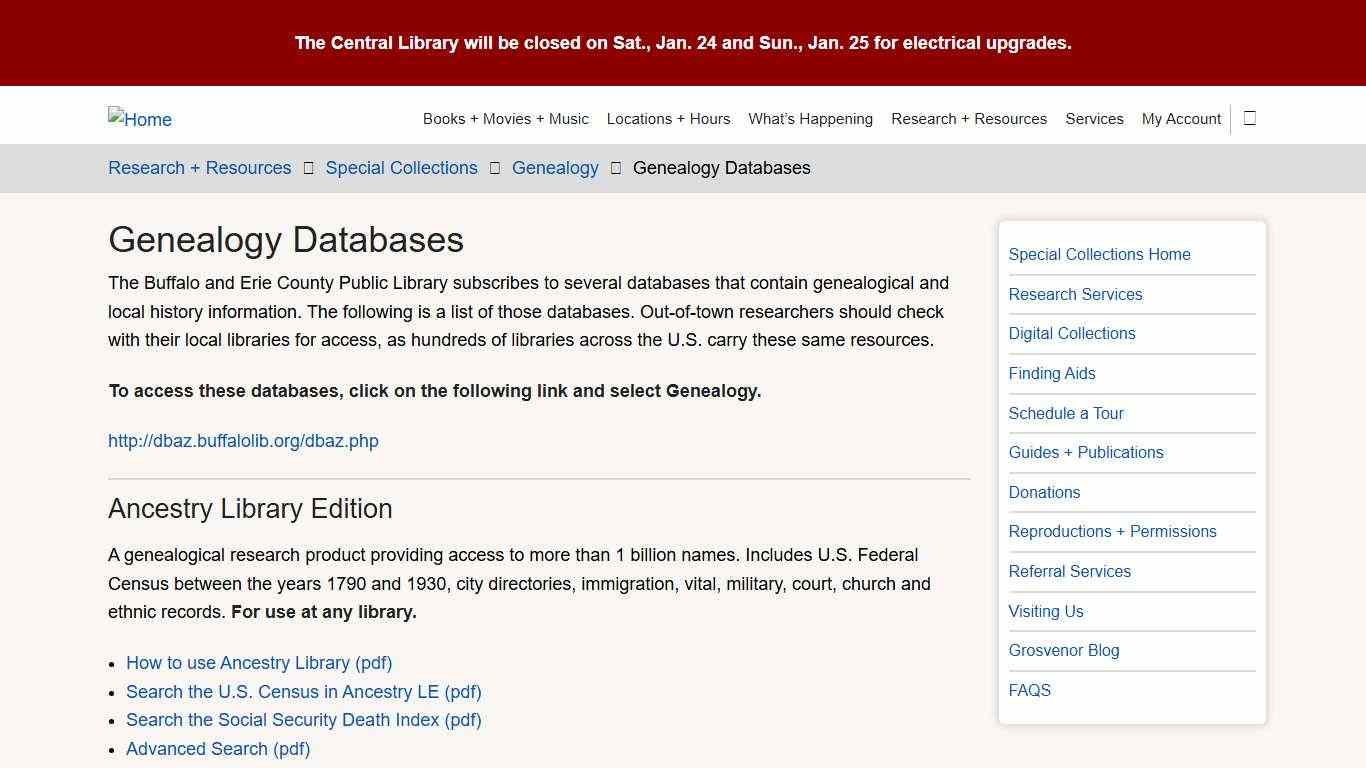Open Guides + Publications in the sidebar
The image size is (1366, 768).
(x=1086, y=452)
